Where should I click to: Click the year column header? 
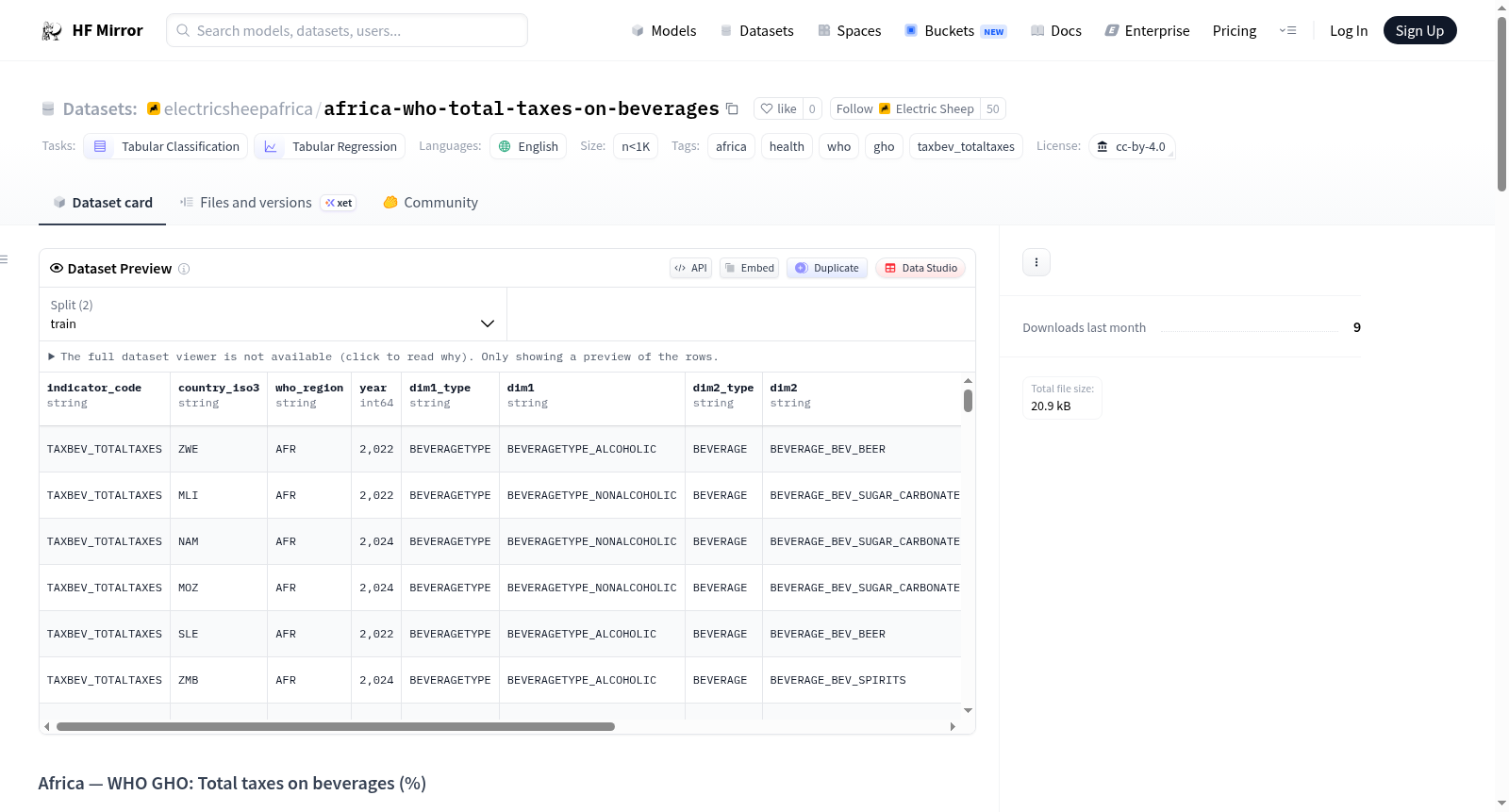tap(376, 395)
